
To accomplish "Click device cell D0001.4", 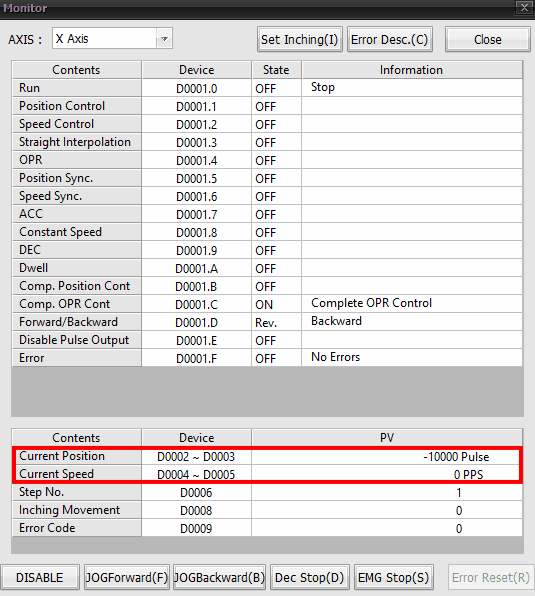I will (196, 160).
